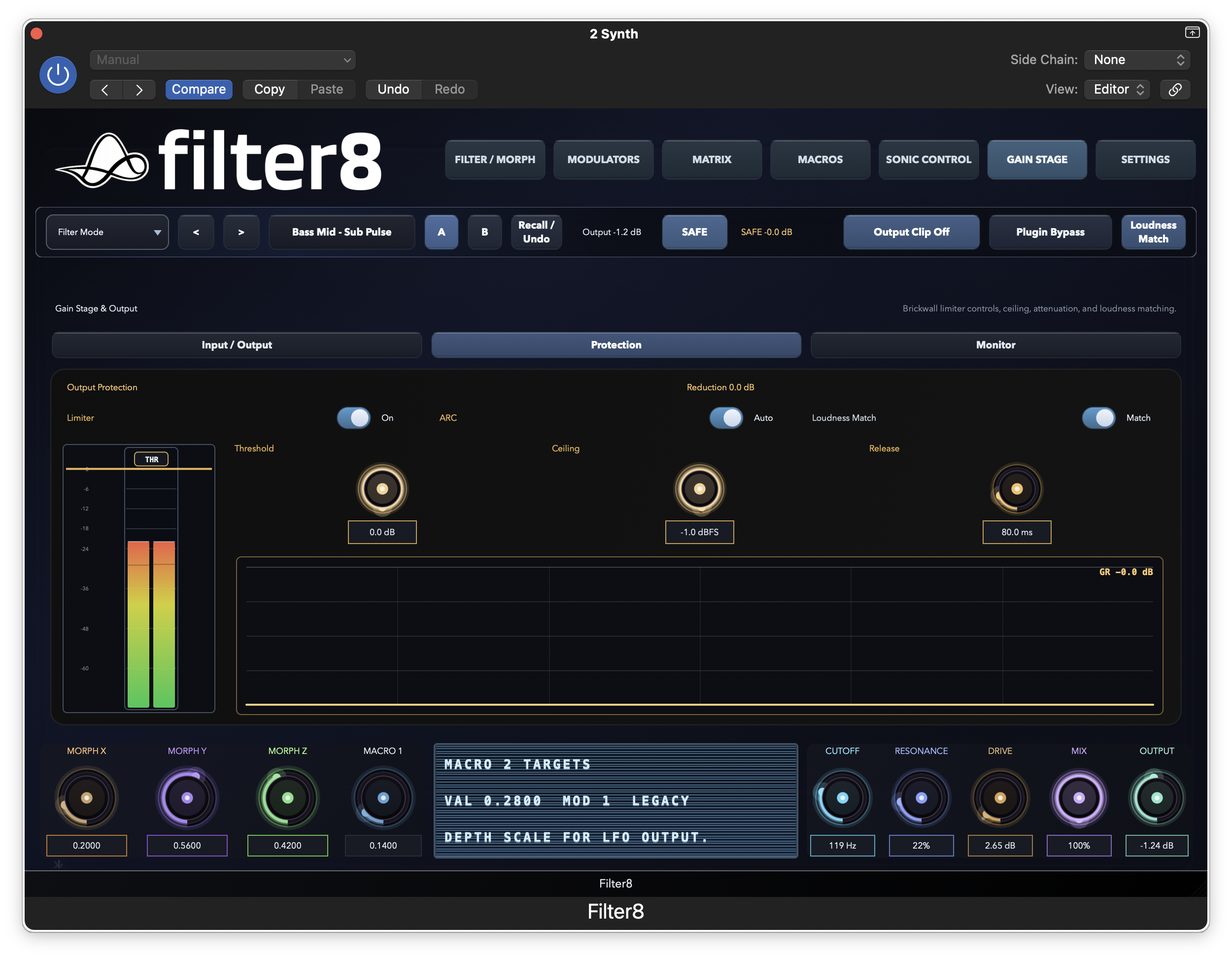1232x959 pixels.
Task: Switch to the Protection subtab
Action: click(616, 344)
